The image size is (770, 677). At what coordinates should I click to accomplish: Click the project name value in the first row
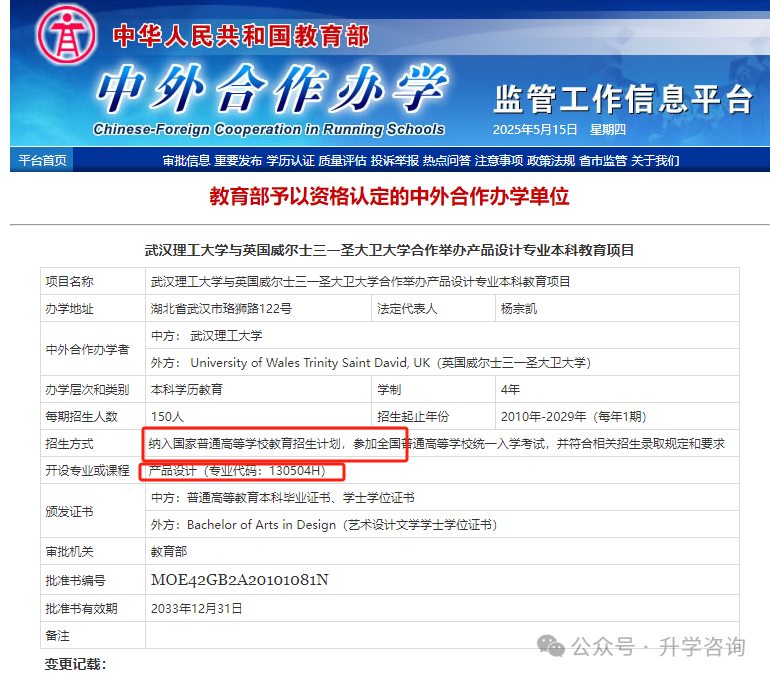point(360,282)
